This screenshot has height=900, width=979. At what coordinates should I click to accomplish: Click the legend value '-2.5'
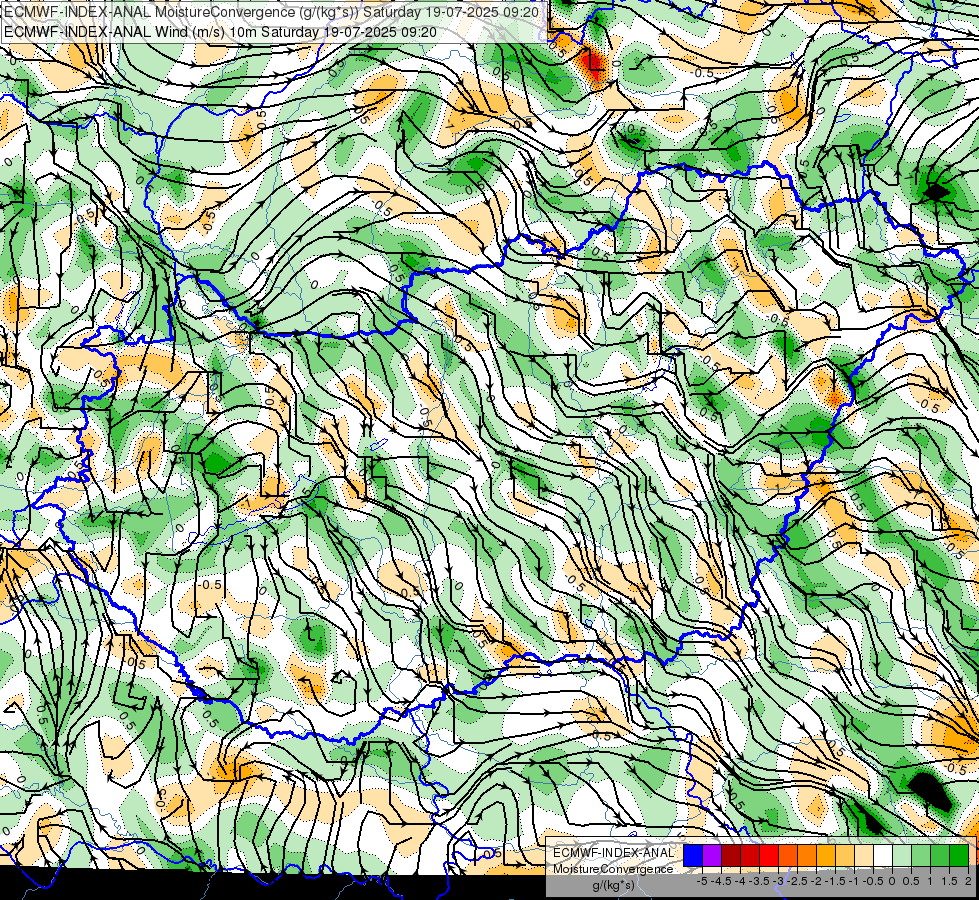pyautogui.click(x=797, y=881)
